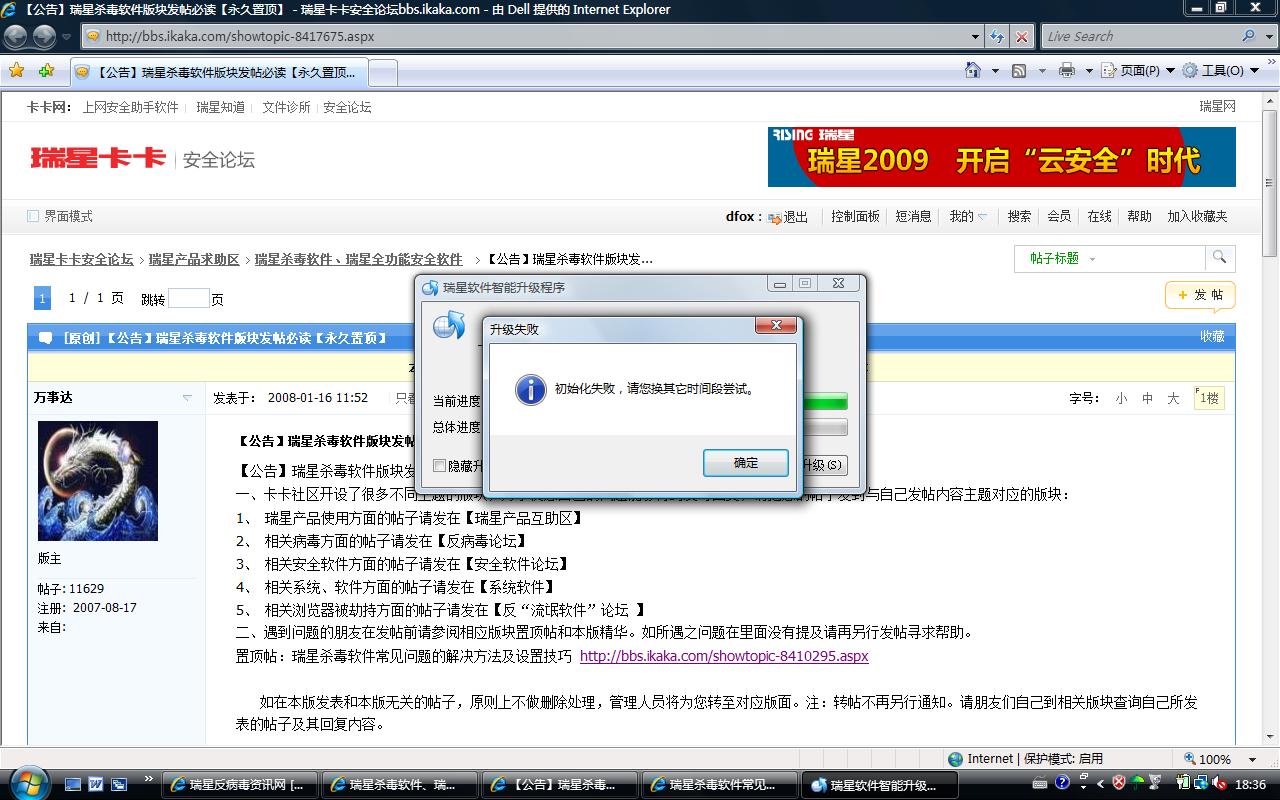1280x800 pixels.
Task: Click the blue help icon in system tray
Action: tap(1062, 783)
